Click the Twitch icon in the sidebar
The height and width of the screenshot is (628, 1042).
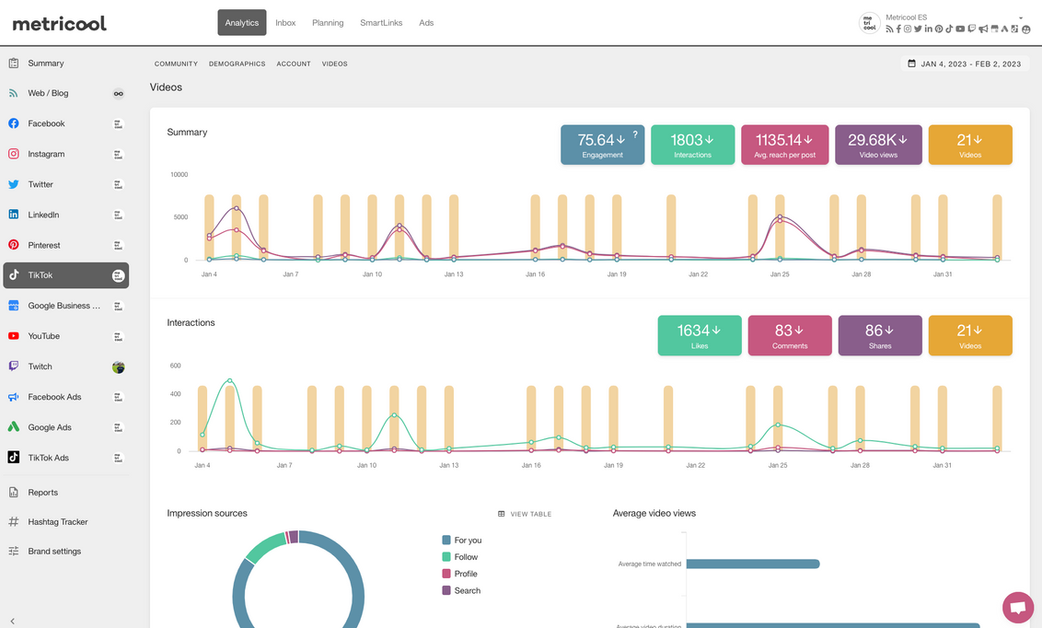[13, 366]
